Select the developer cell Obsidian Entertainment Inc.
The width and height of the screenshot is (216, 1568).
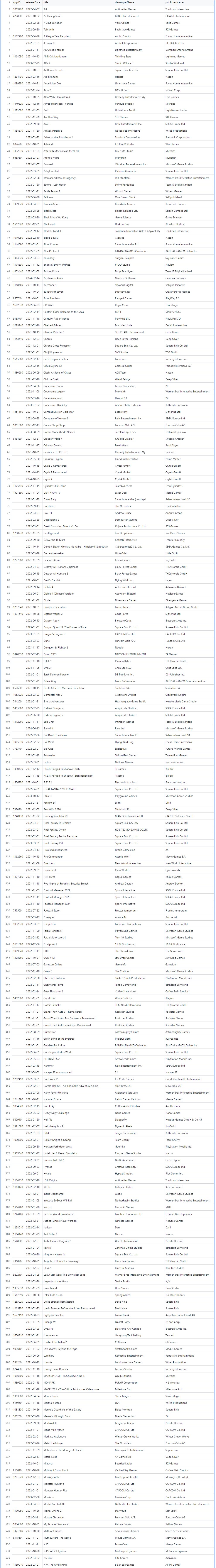(139, 164)
